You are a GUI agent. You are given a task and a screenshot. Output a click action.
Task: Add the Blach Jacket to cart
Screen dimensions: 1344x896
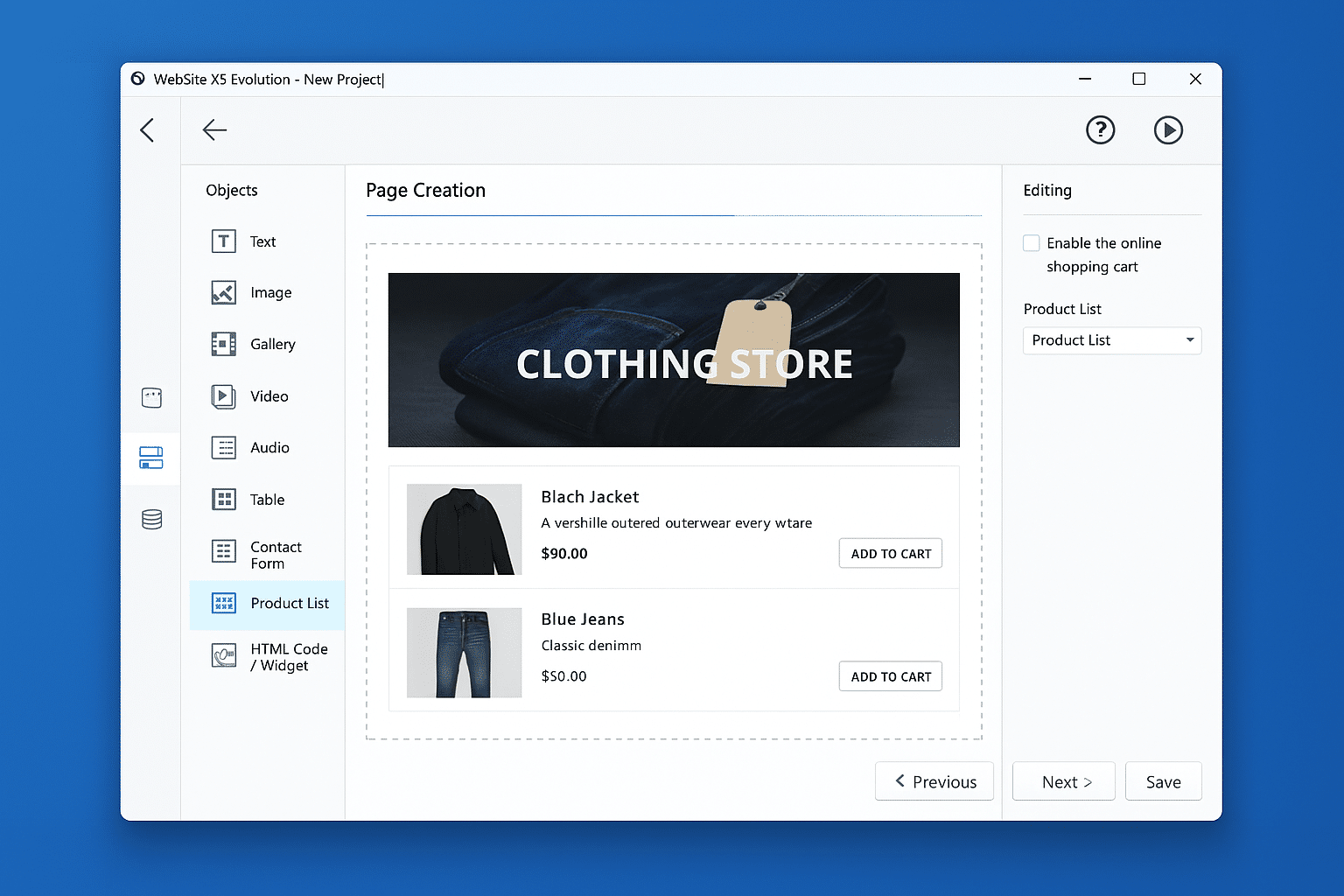[x=890, y=553]
